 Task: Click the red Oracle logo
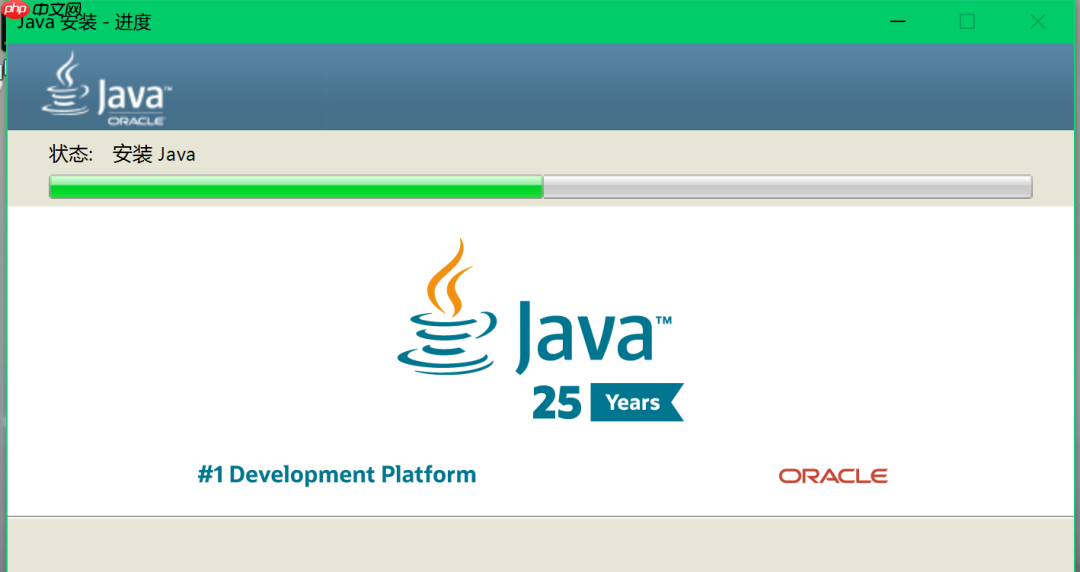click(833, 476)
